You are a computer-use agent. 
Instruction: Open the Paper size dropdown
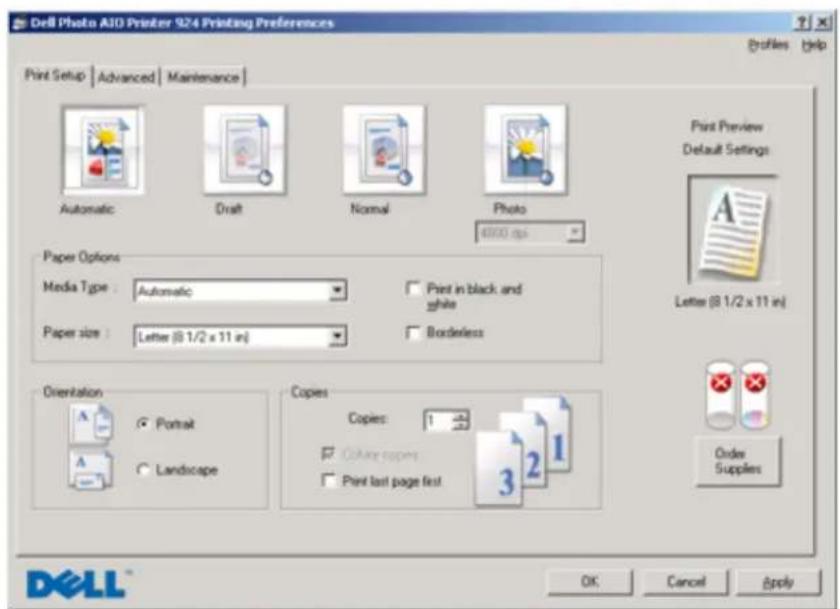tap(337, 336)
